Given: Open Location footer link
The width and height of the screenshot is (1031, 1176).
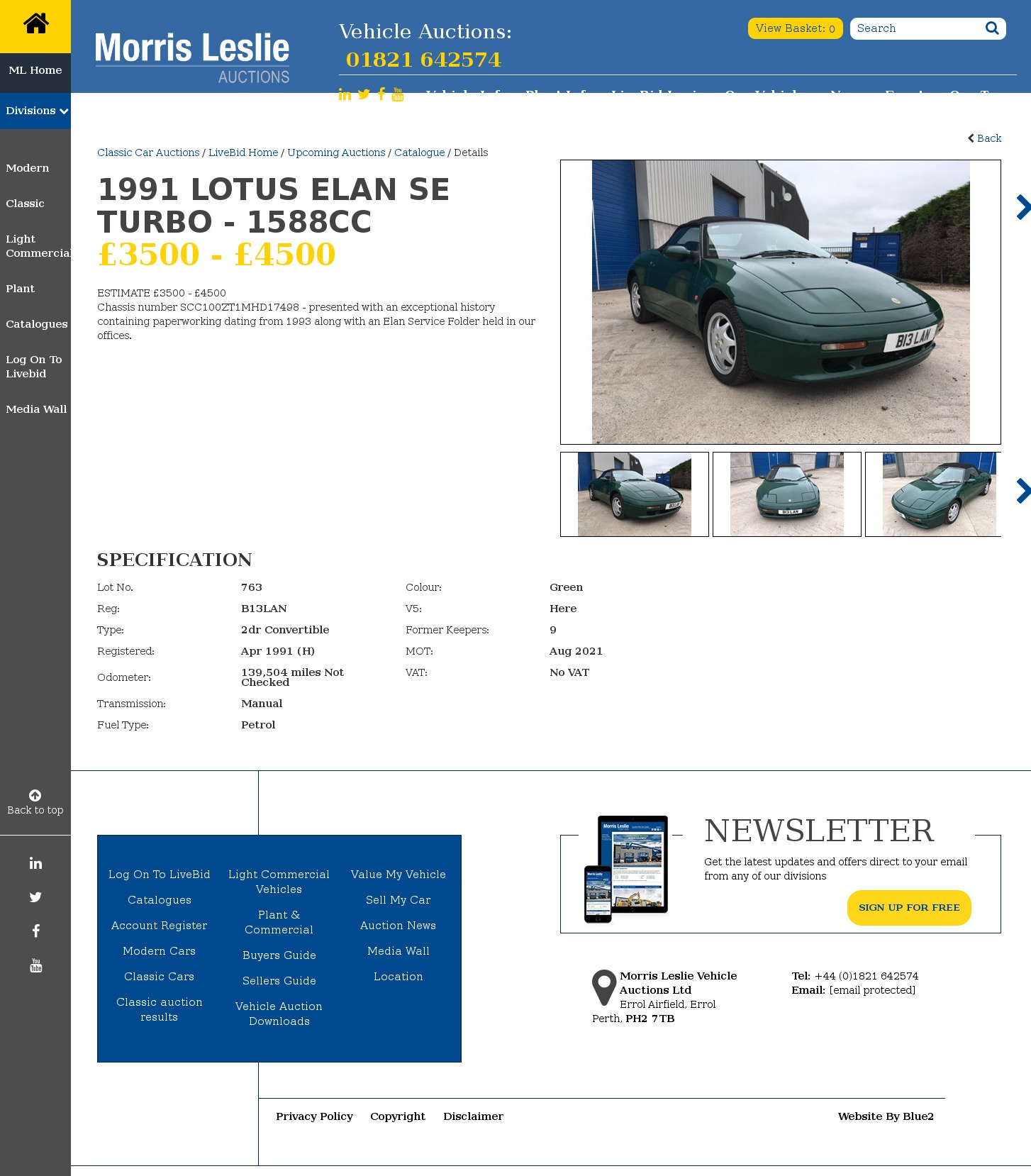Looking at the screenshot, I should pos(399,977).
